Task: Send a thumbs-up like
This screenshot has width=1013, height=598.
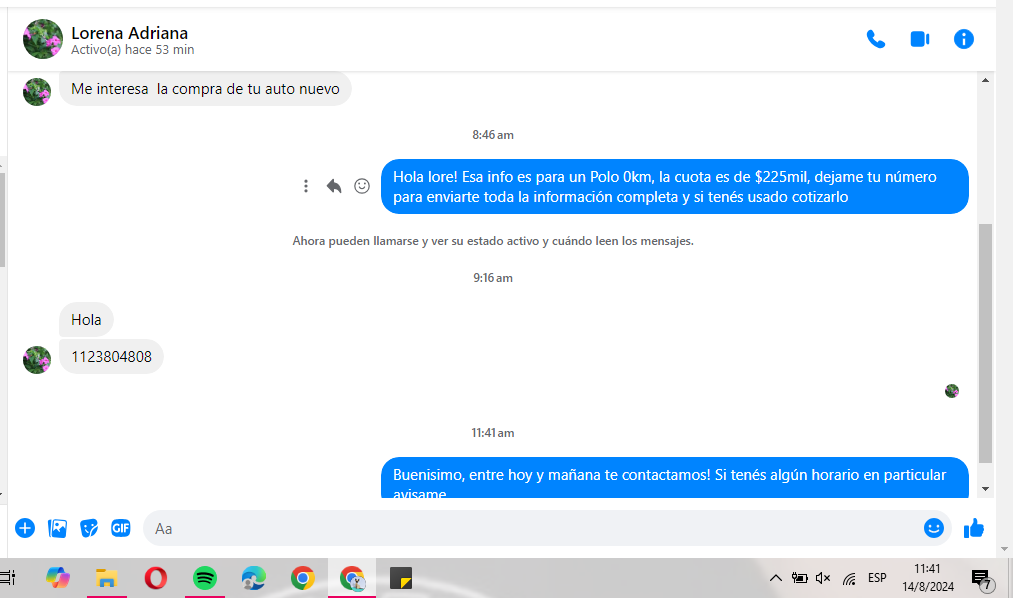Action: click(x=974, y=528)
